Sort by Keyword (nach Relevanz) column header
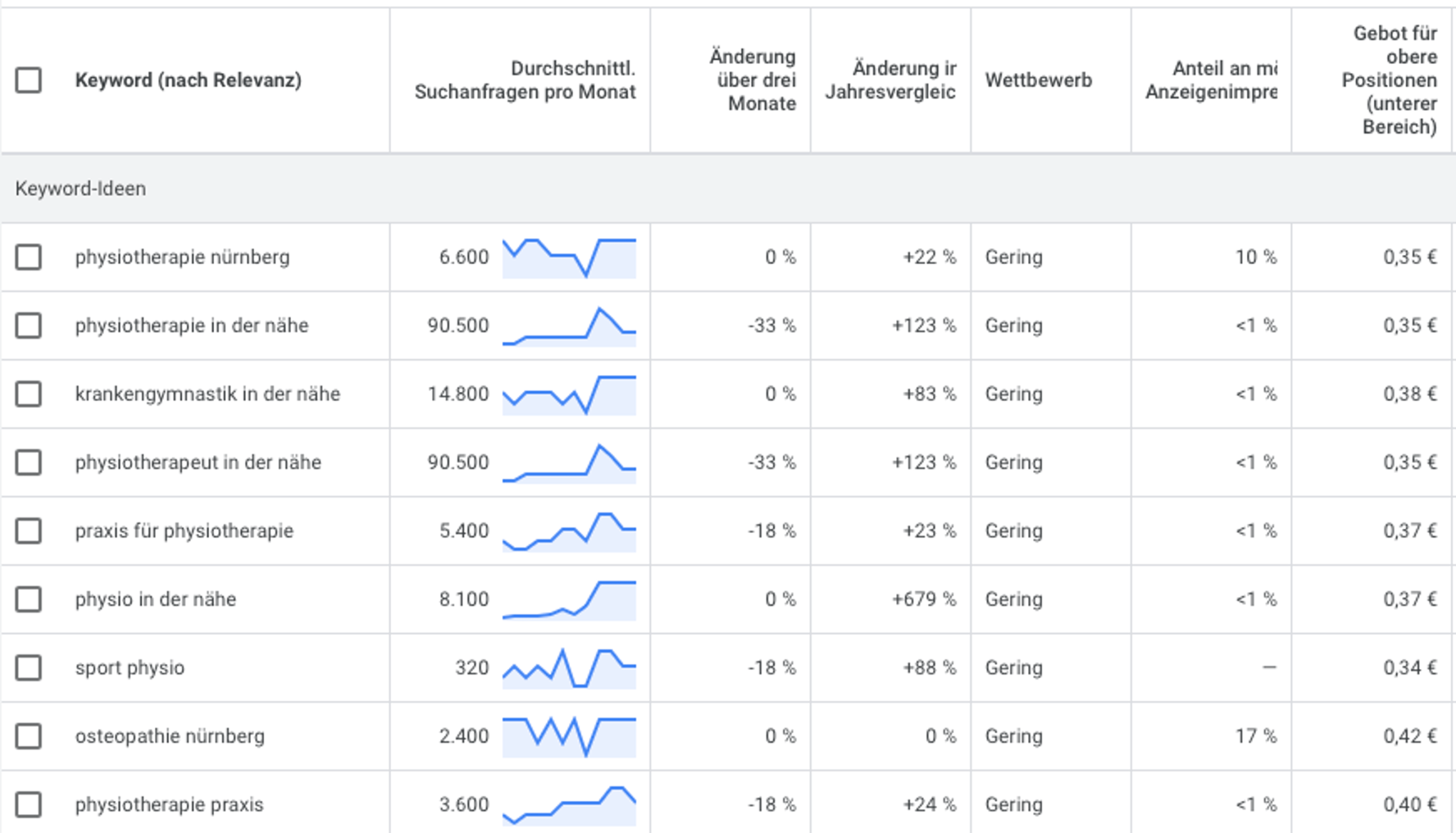The image size is (1456, 833). click(x=188, y=80)
